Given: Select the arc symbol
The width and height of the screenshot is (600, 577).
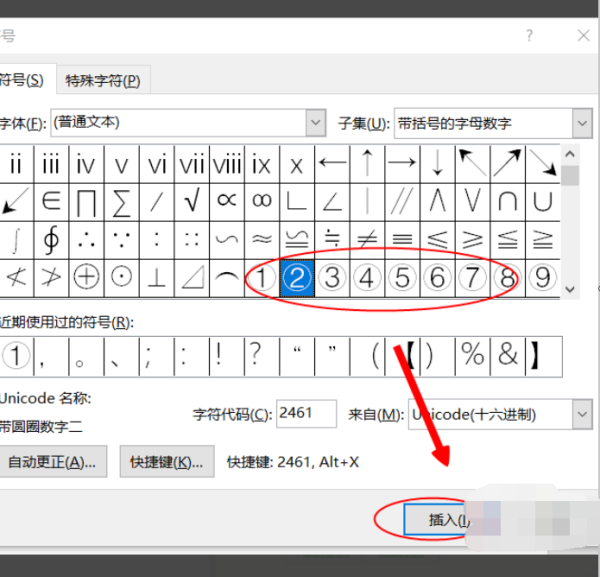Looking at the screenshot, I should 227,278.
